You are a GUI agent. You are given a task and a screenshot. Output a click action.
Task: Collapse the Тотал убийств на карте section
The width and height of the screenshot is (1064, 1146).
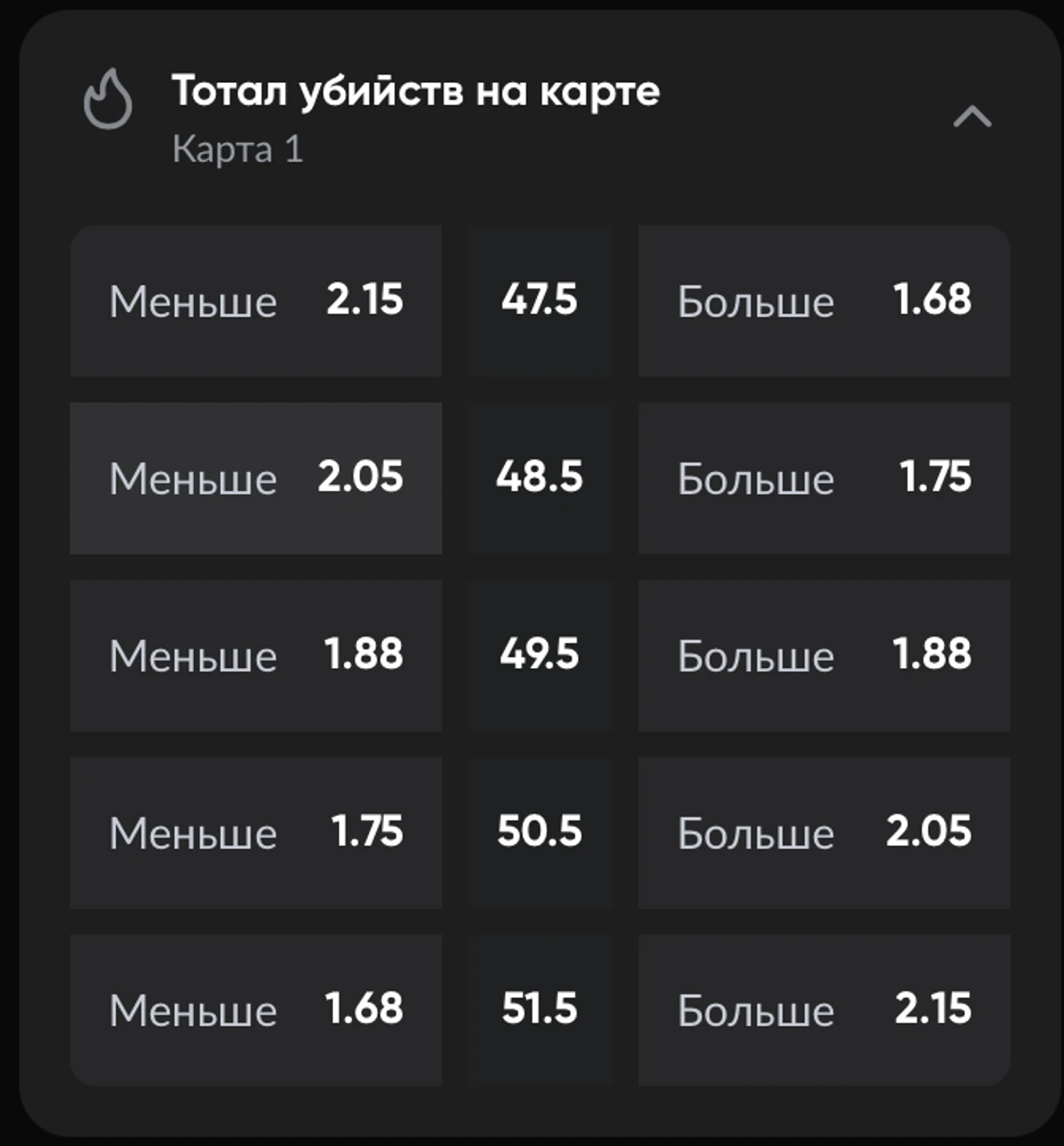(972, 117)
